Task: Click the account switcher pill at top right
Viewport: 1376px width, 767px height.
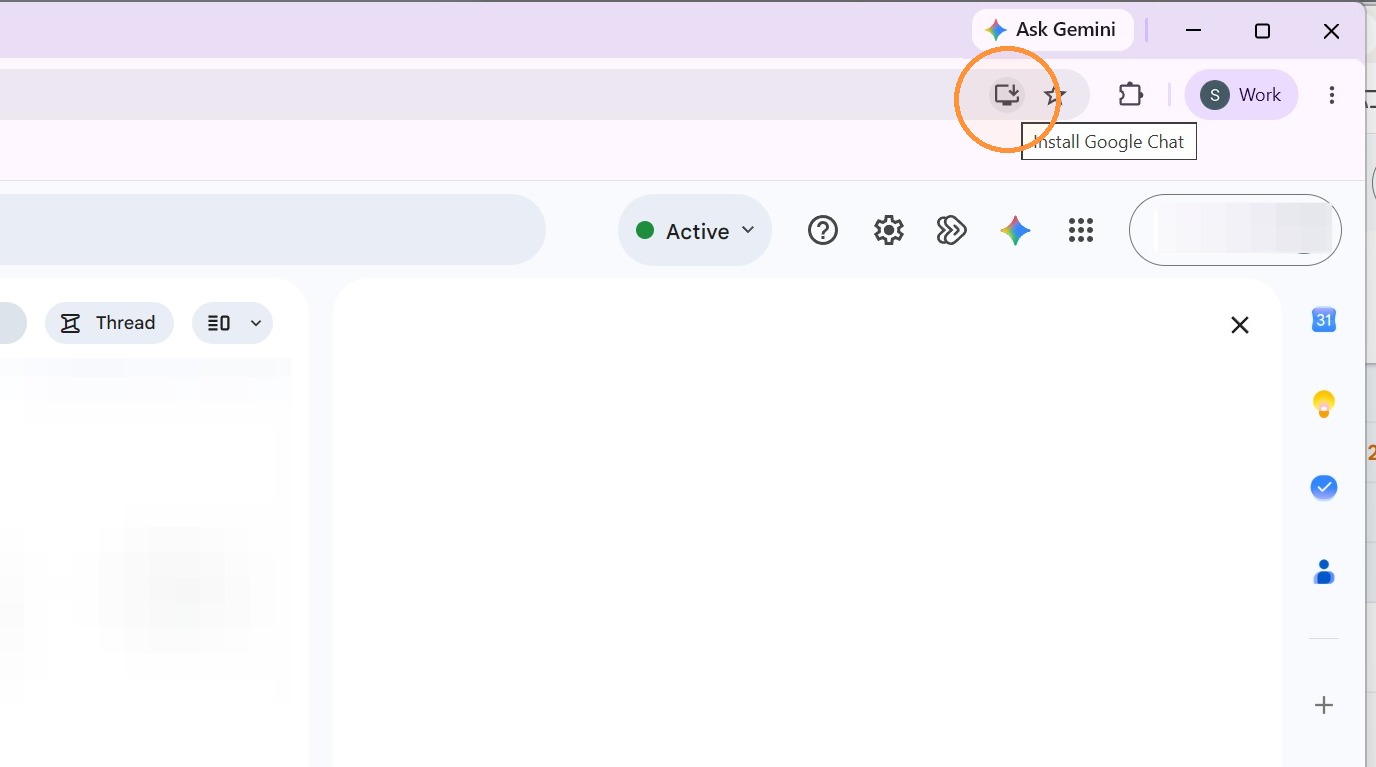Action: (x=1235, y=230)
